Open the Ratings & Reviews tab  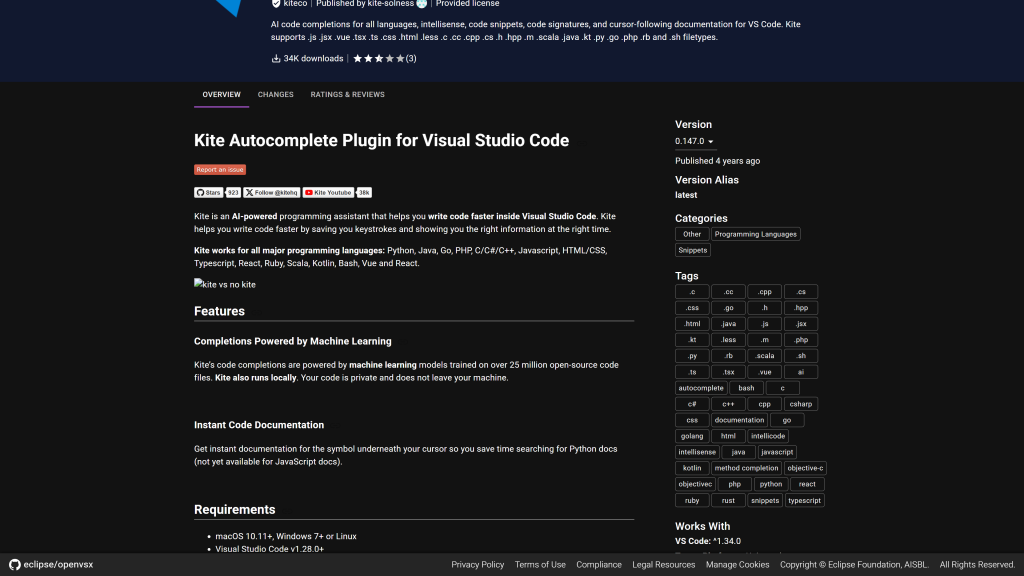click(347, 95)
